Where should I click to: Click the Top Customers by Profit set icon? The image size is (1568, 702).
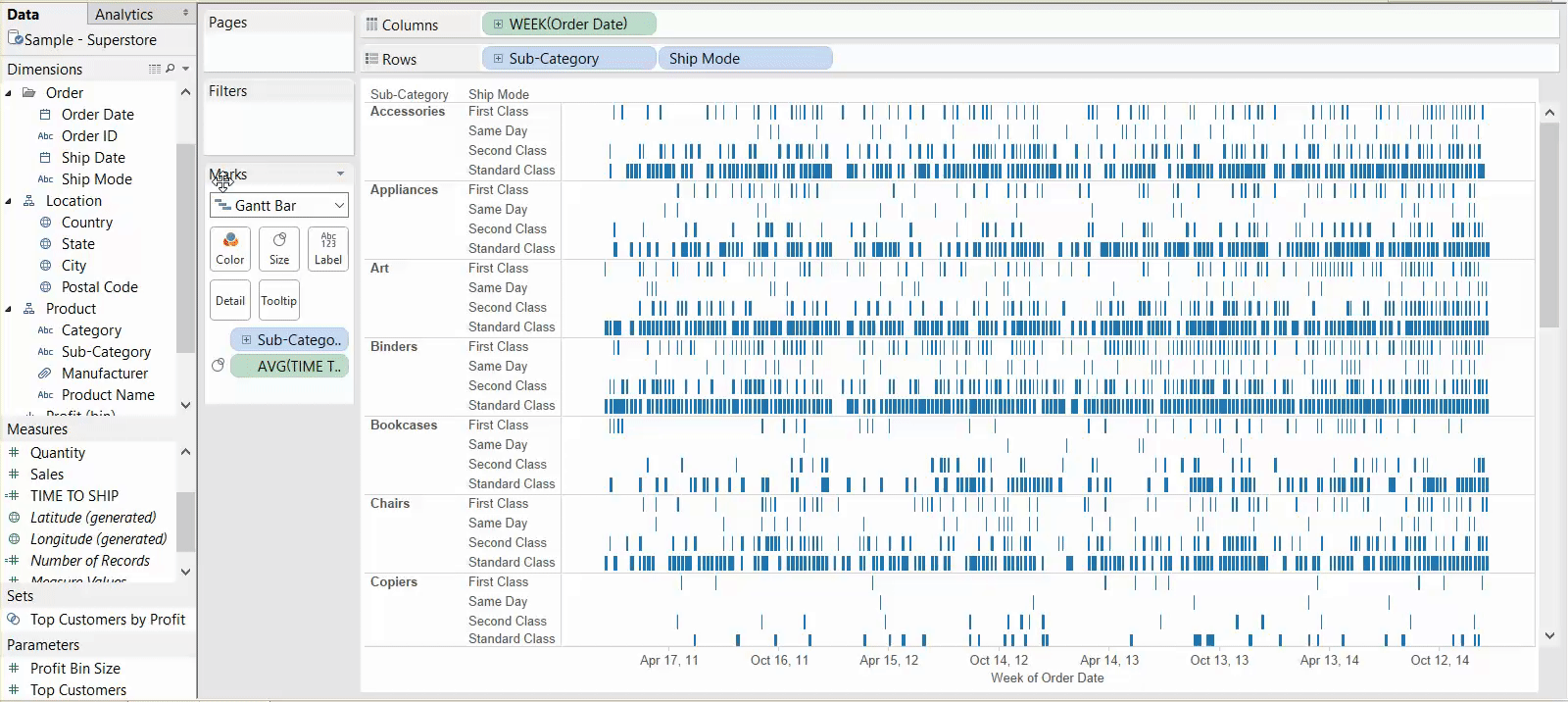(14, 620)
